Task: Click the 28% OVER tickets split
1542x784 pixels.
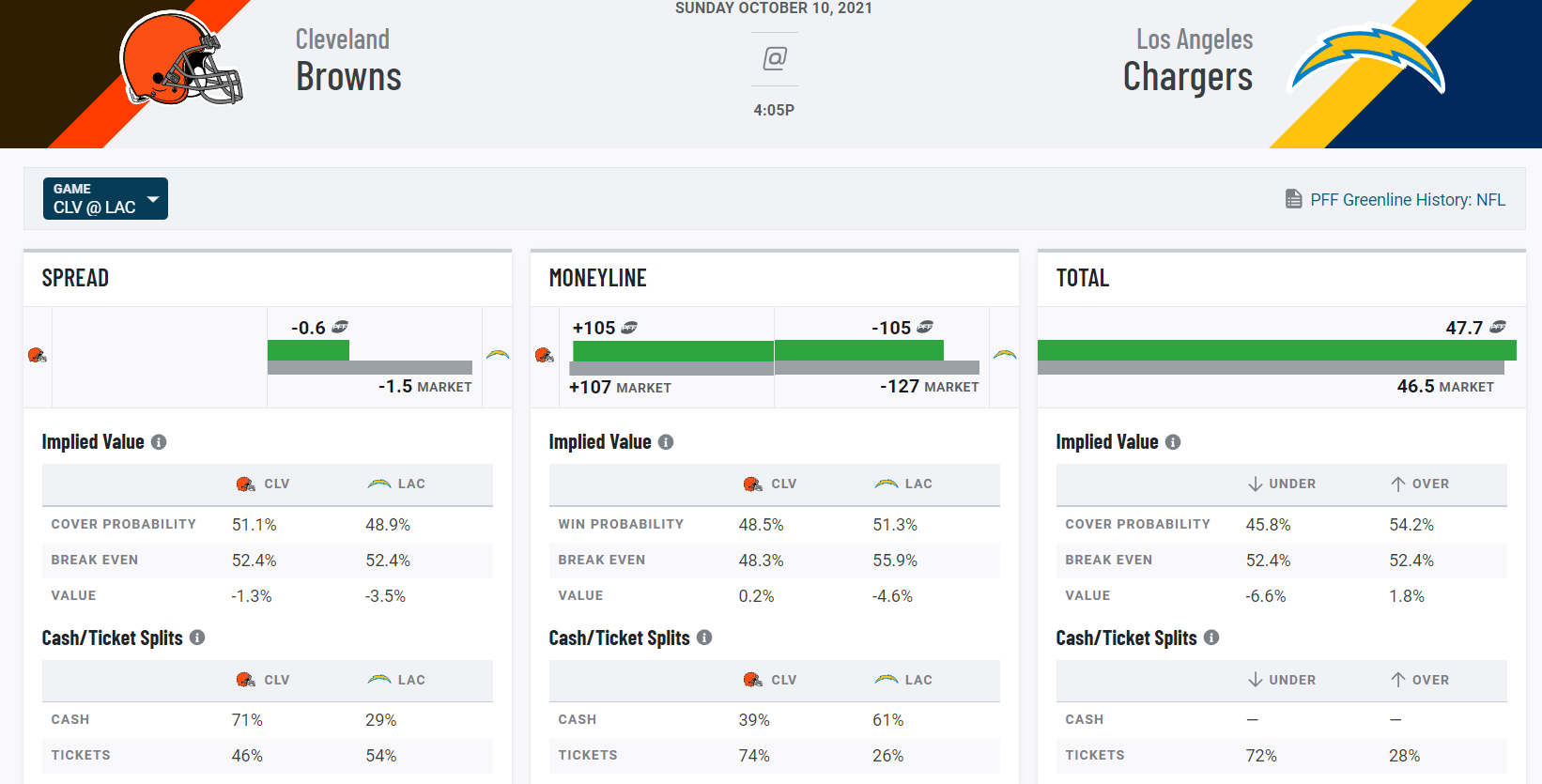Action: point(1405,756)
